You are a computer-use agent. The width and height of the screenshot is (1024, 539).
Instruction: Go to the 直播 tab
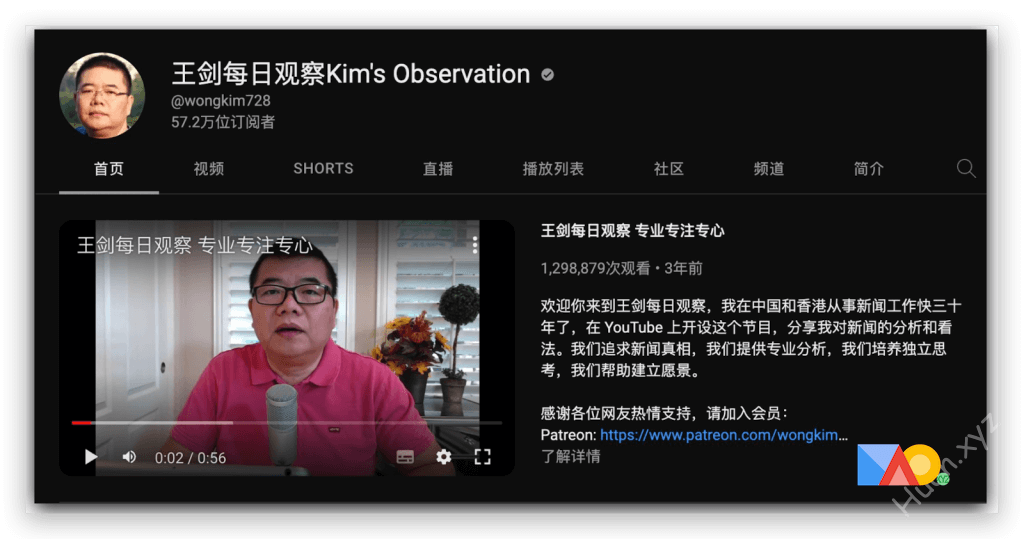coord(438,169)
